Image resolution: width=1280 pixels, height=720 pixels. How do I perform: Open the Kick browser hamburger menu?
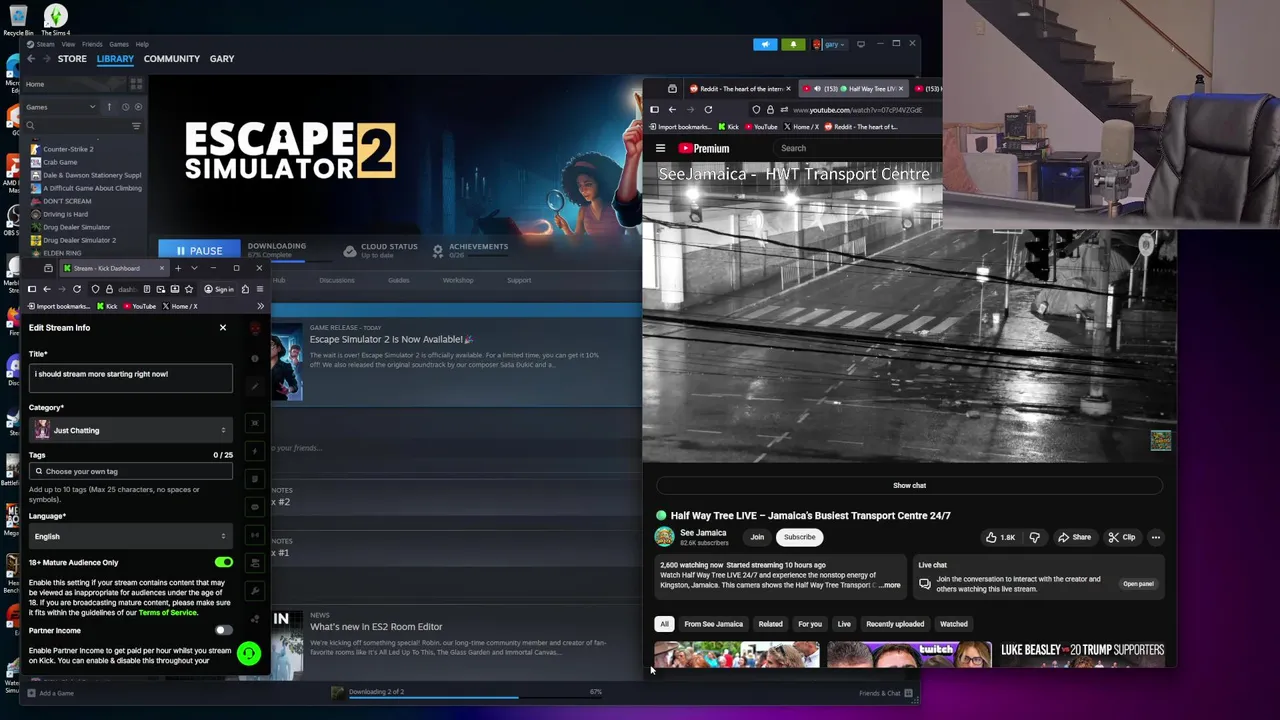tap(260, 289)
